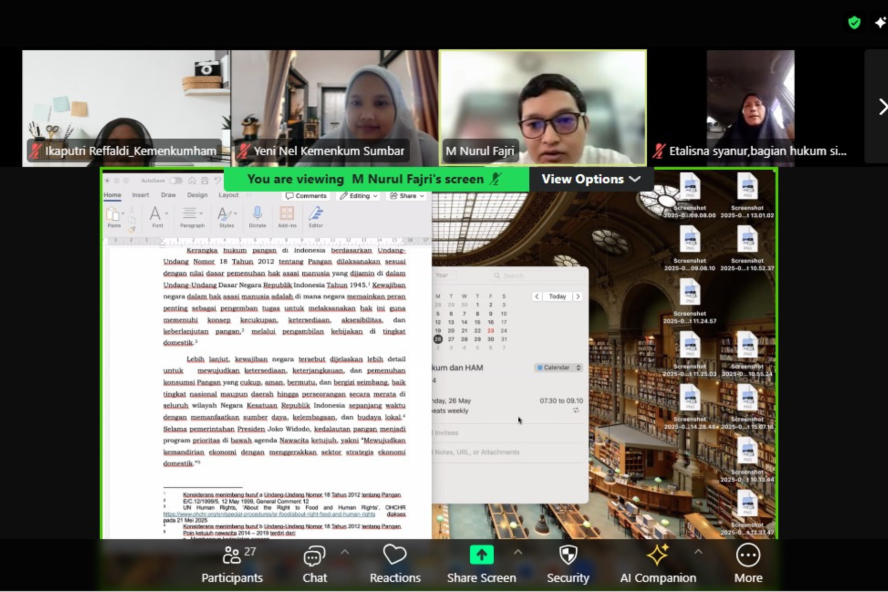The width and height of the screenshot is (888, 592).
Task: Click the Dictate microphone icon in Word
Action: pyautogui.click(x=257, y=215)
